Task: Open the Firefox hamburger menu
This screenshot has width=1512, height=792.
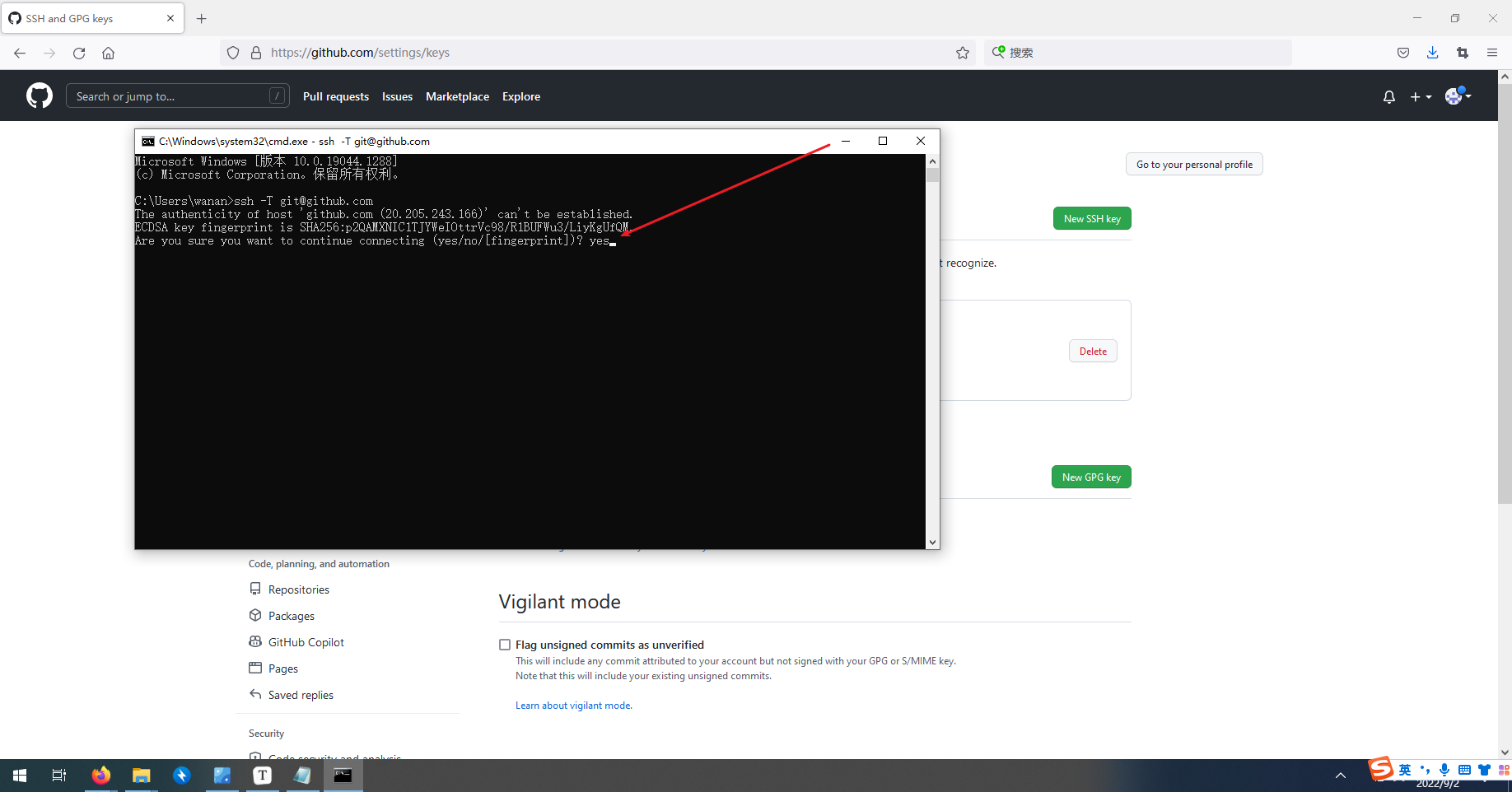Action: click(x=1492, y=53)
